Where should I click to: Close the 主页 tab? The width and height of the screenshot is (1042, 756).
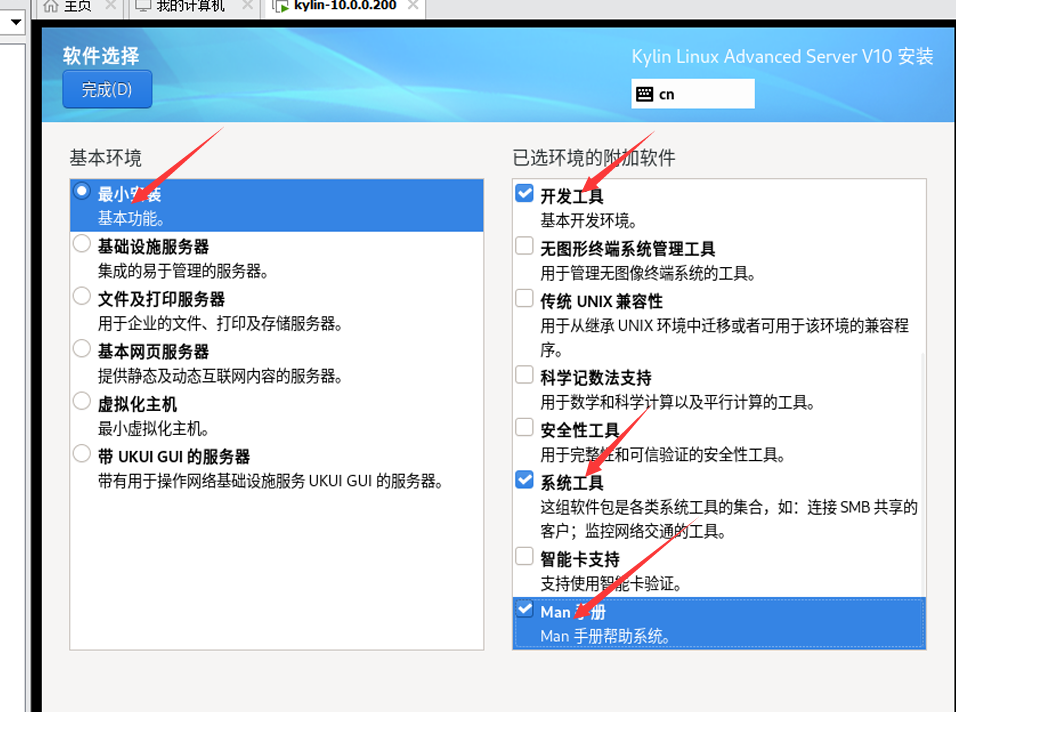[110, 5]
